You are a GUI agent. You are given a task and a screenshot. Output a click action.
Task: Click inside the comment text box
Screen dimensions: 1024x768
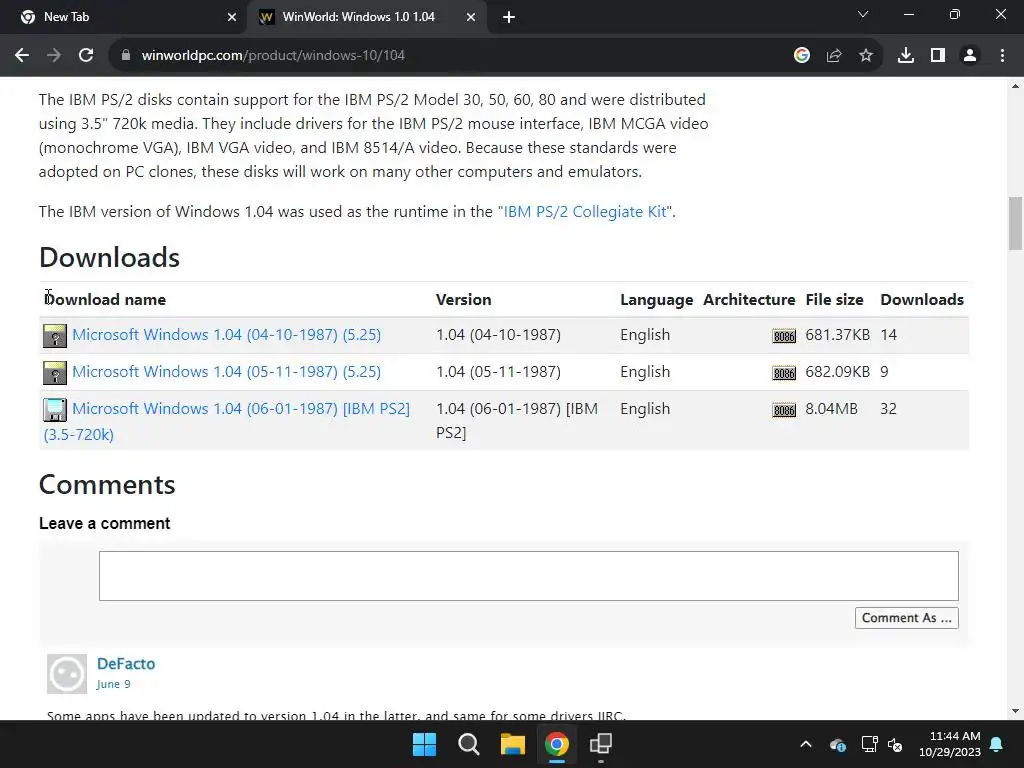tap(528, 576)
